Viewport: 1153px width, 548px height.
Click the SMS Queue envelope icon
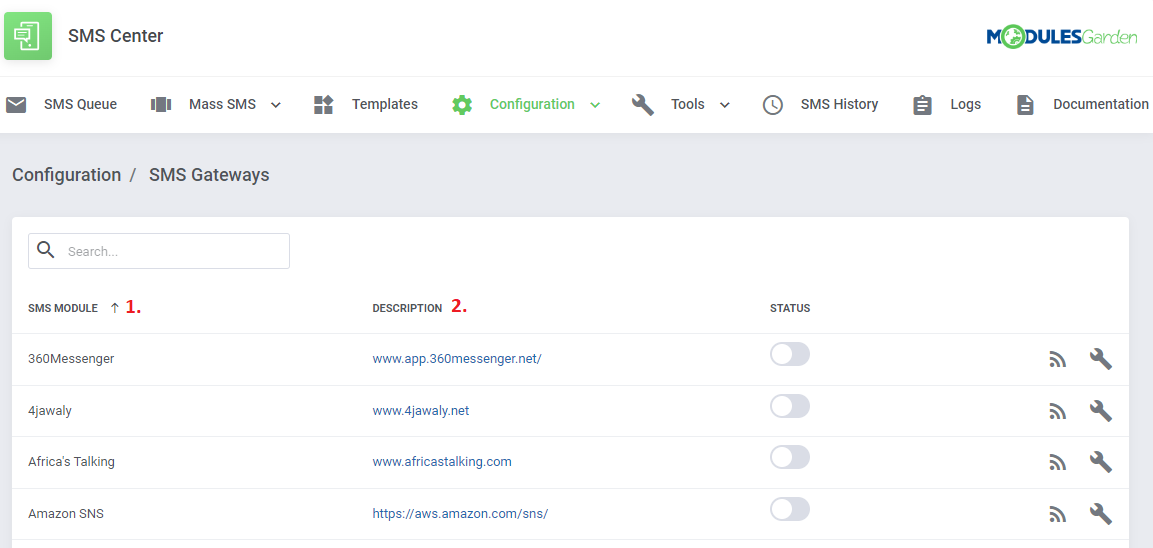tap(16, 104)
